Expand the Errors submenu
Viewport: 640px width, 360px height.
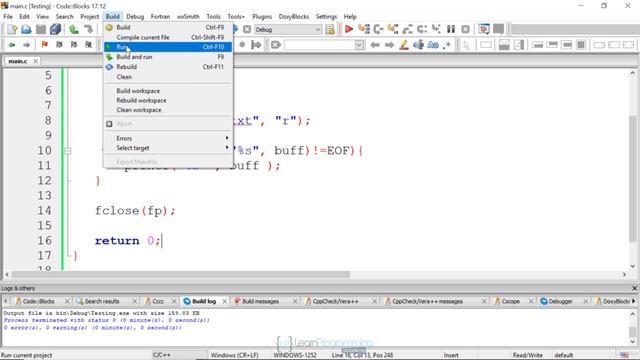(x=168, y=138)
